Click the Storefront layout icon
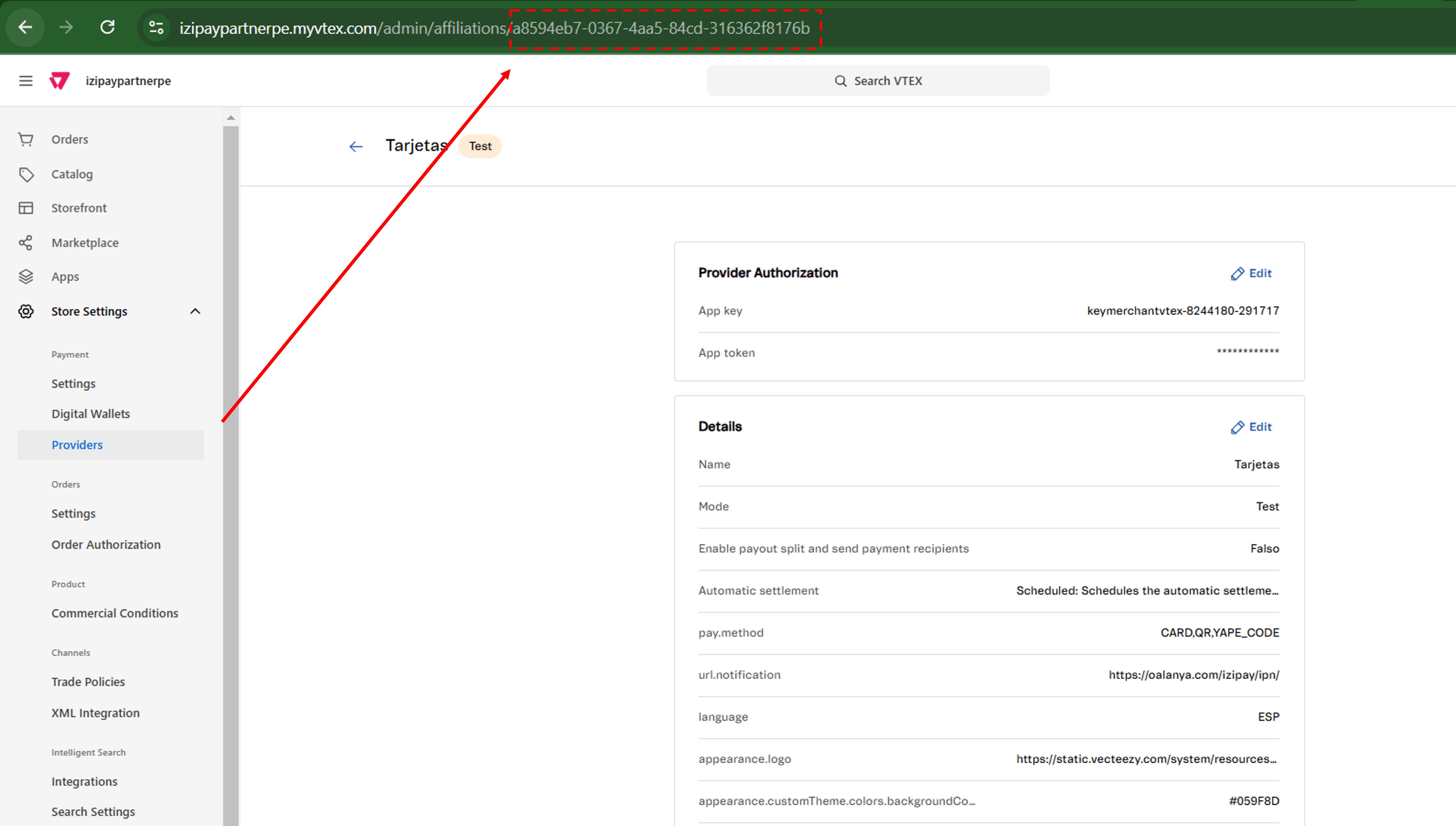Image resolution: width=1456 pixels, height=826 pixels. pyautogui.click(x=25, y=208)
